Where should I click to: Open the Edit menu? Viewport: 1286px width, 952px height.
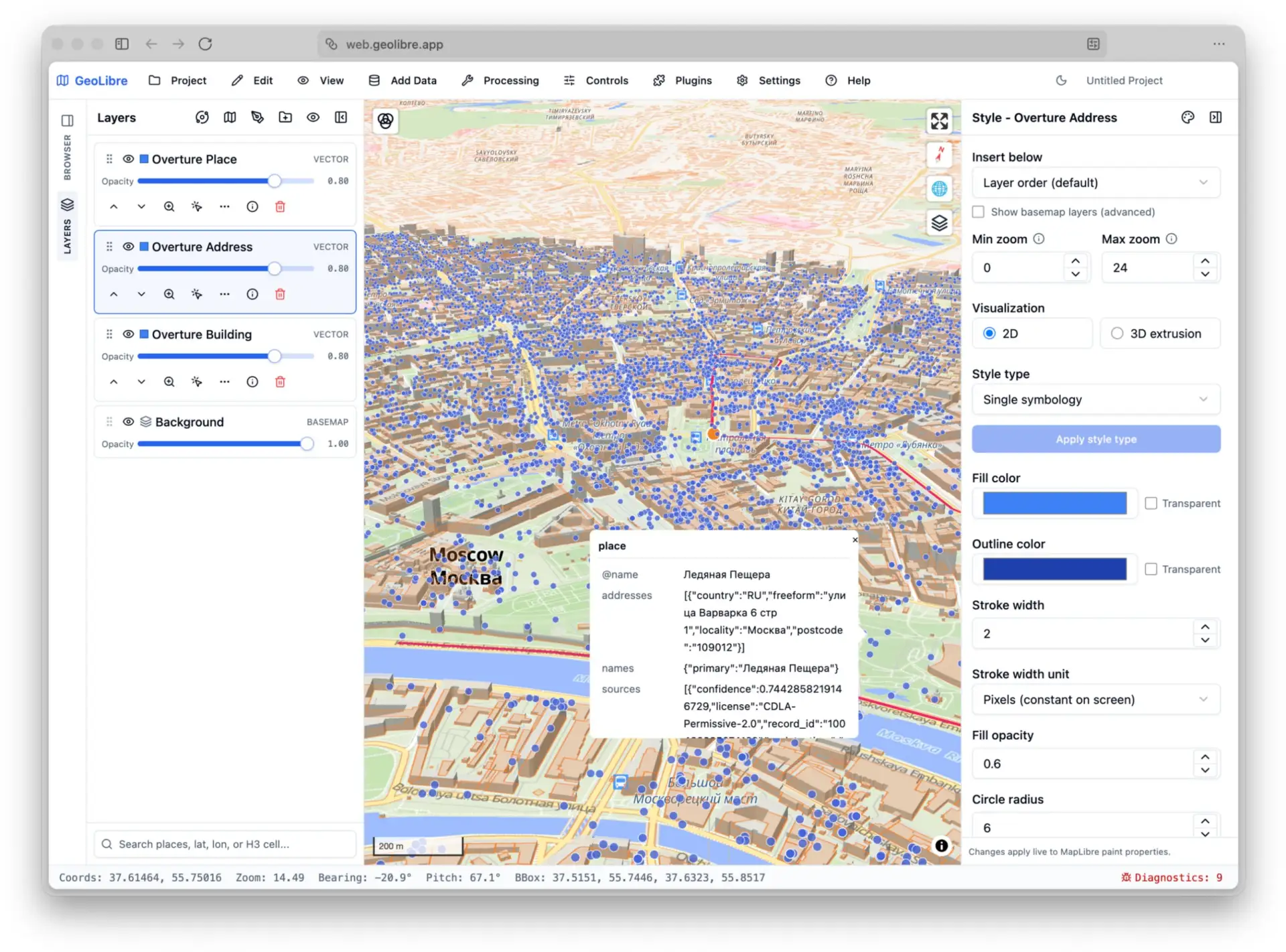pos(252,80)
